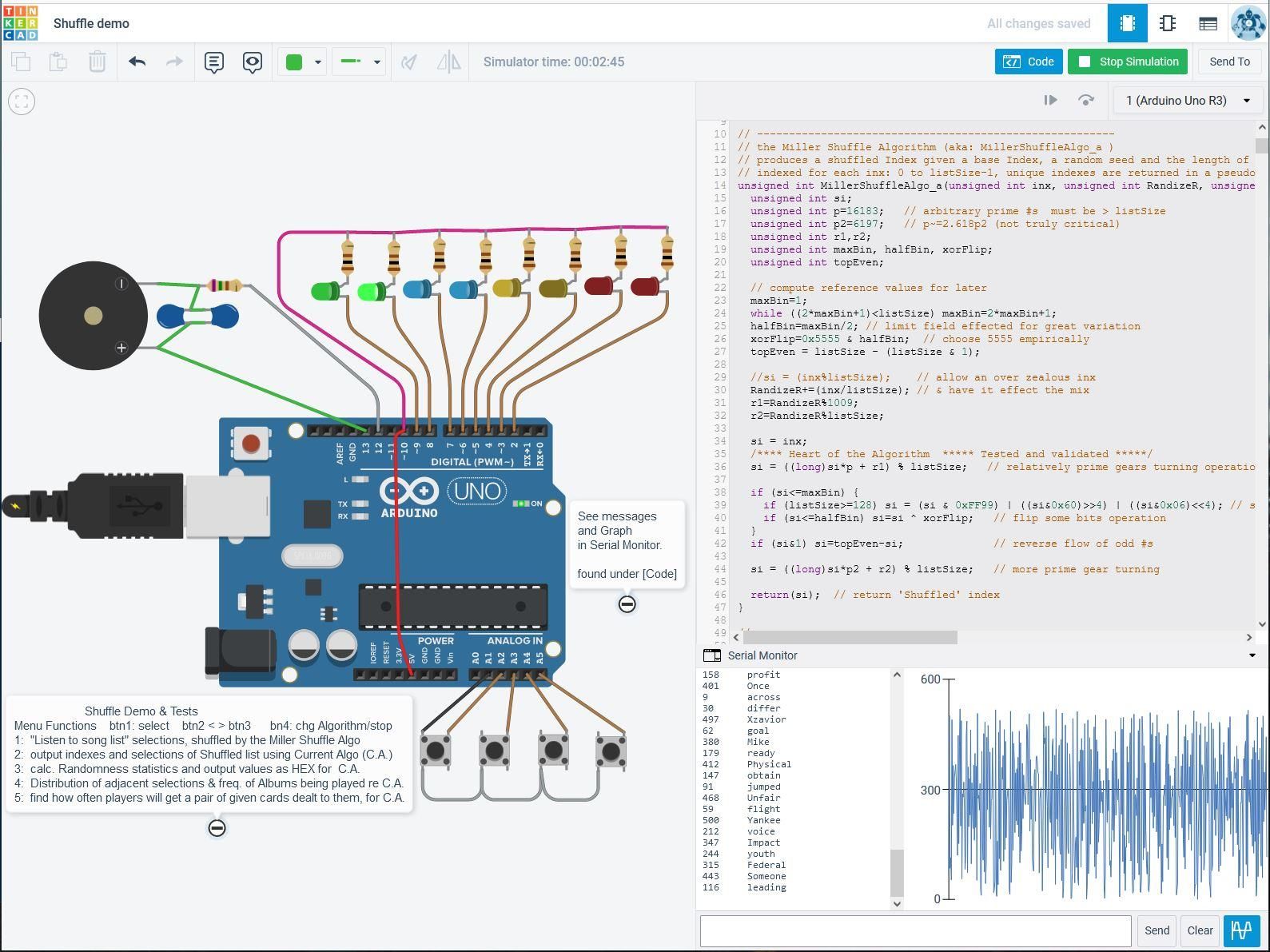Viewport: 1270px width, 952px height.
Task: Open the notes tool icon
Action: pos(213,62)
